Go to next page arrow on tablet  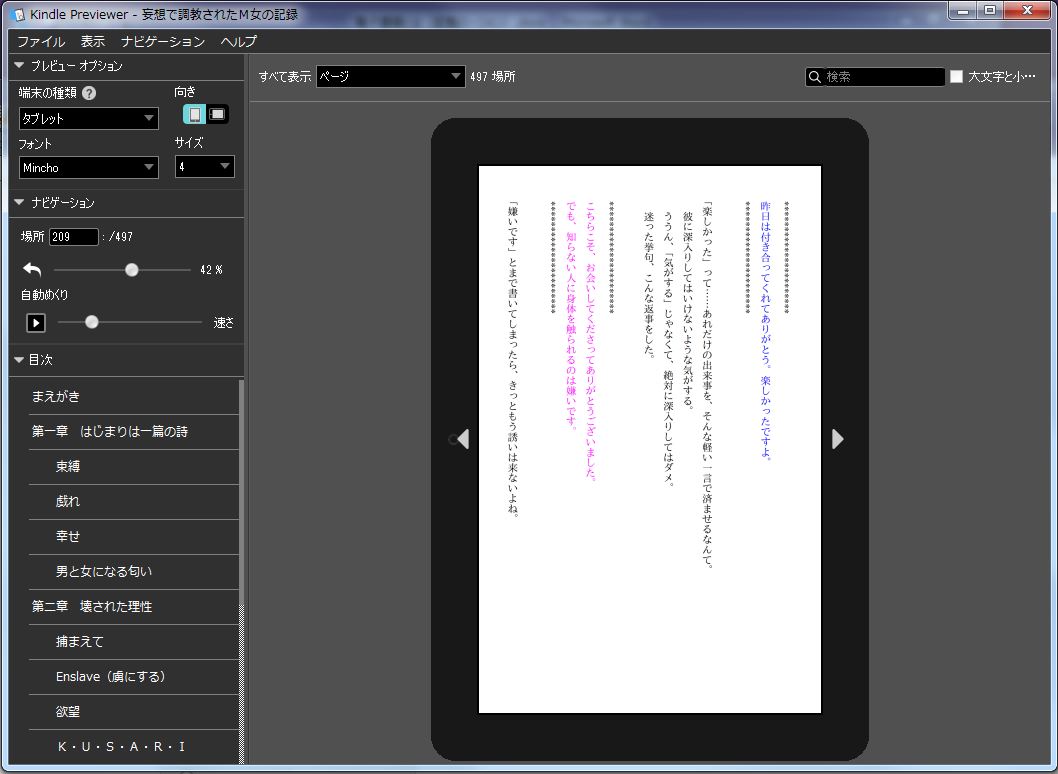pyautogui.click(x=837, y=439)
